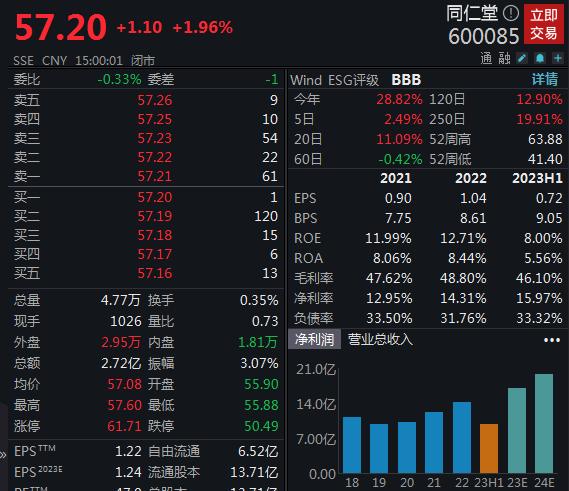Select the 买一 price 57.20
The width and height of the screenshot is (569, 491).
155,197
